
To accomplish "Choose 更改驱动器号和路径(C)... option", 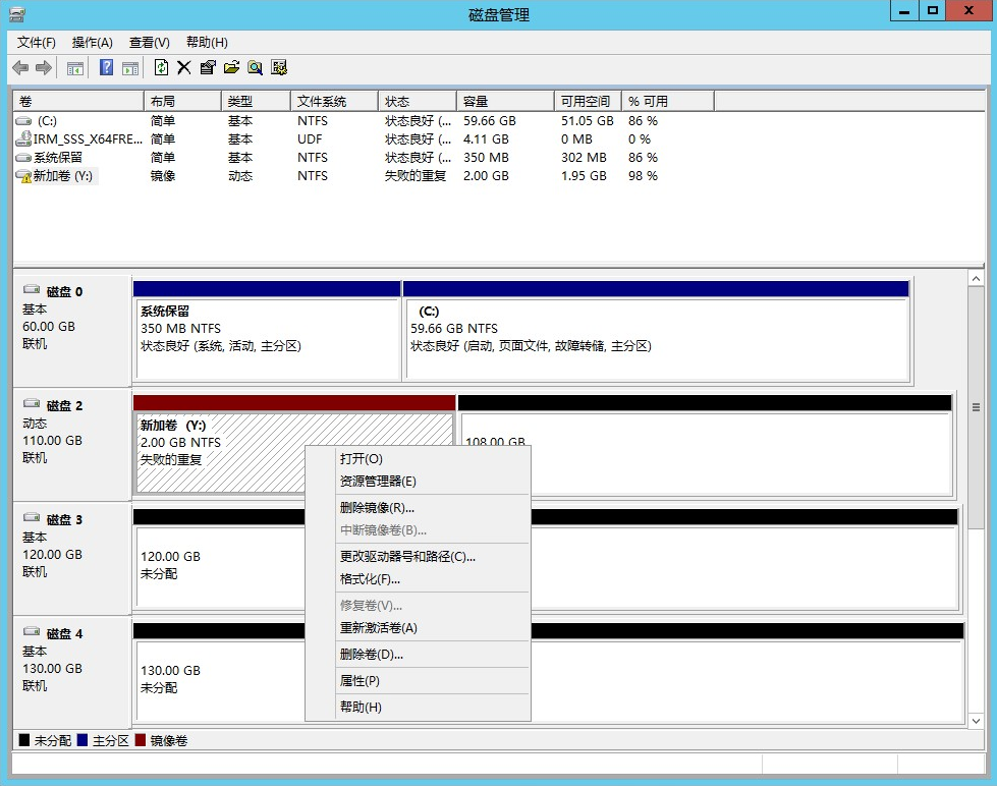I will coord(418,556).
